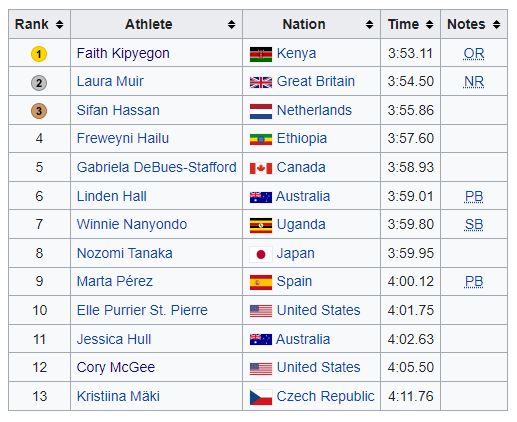Screen dimensions: 517x422
Task: Open Kristiina Mäki athlete link
Action: tap(118, 396)
